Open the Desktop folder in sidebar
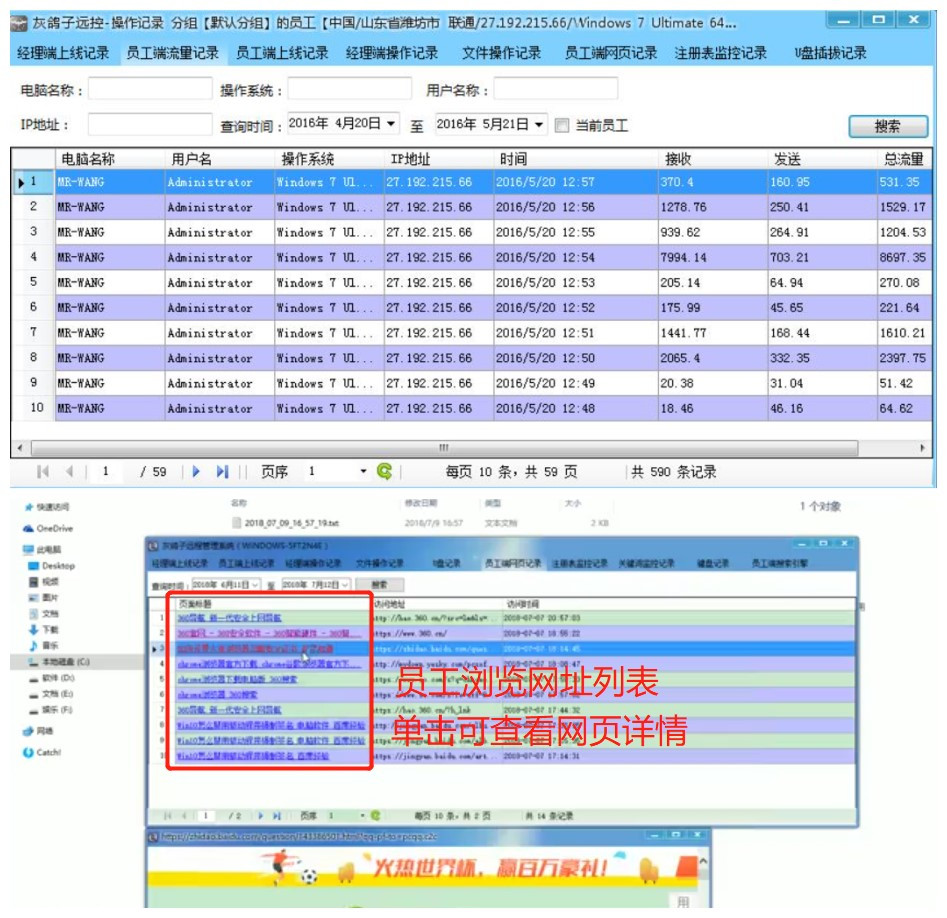The image size is (947, 918). [57, 566]
